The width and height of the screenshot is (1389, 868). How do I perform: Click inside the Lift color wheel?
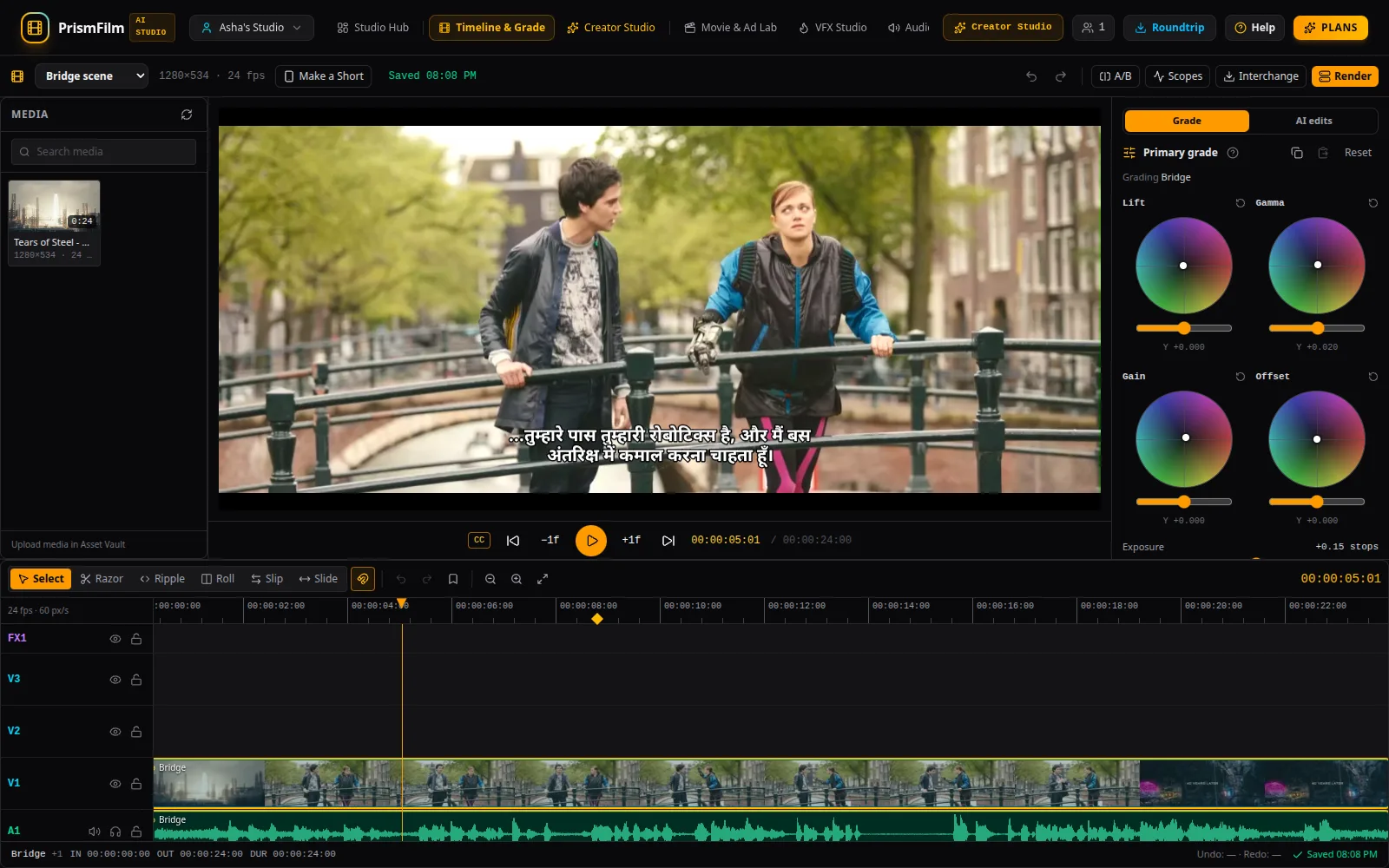(1183, 266)
